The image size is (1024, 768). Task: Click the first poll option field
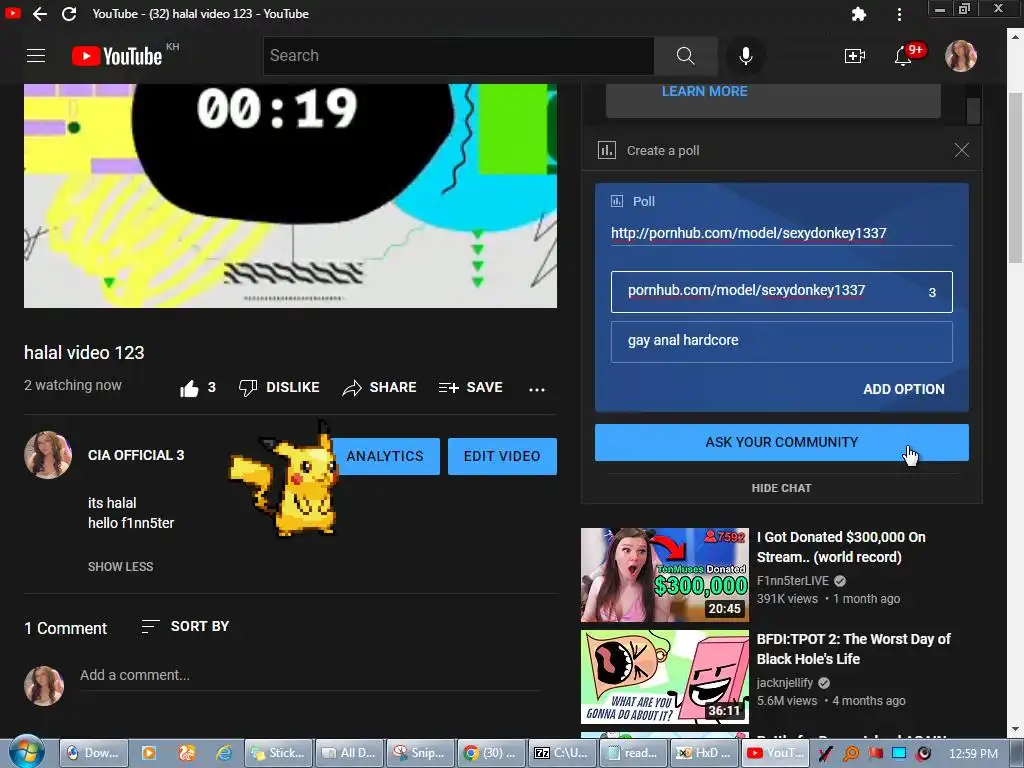[x=781, y=291]
